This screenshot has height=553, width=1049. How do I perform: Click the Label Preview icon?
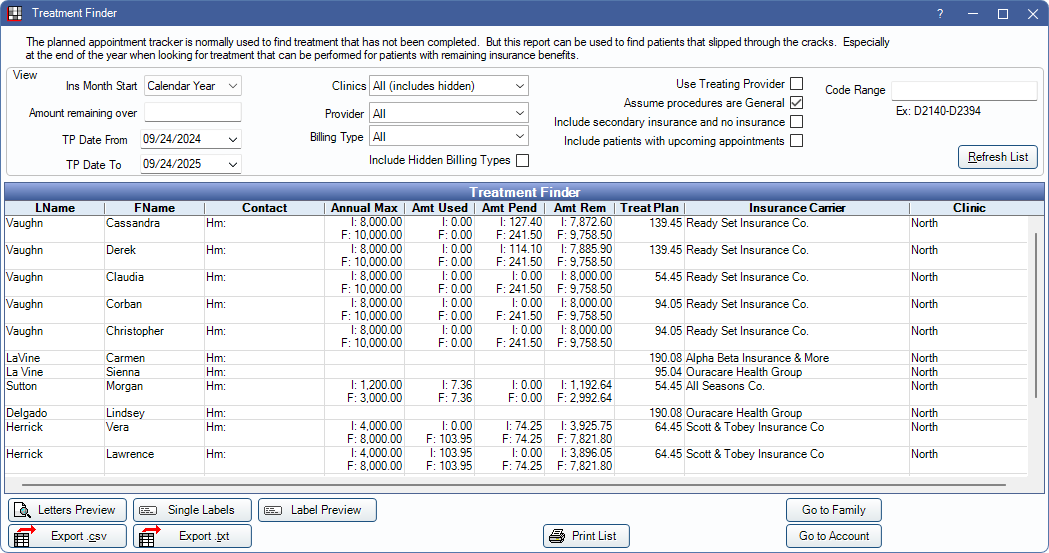[273, 510]
